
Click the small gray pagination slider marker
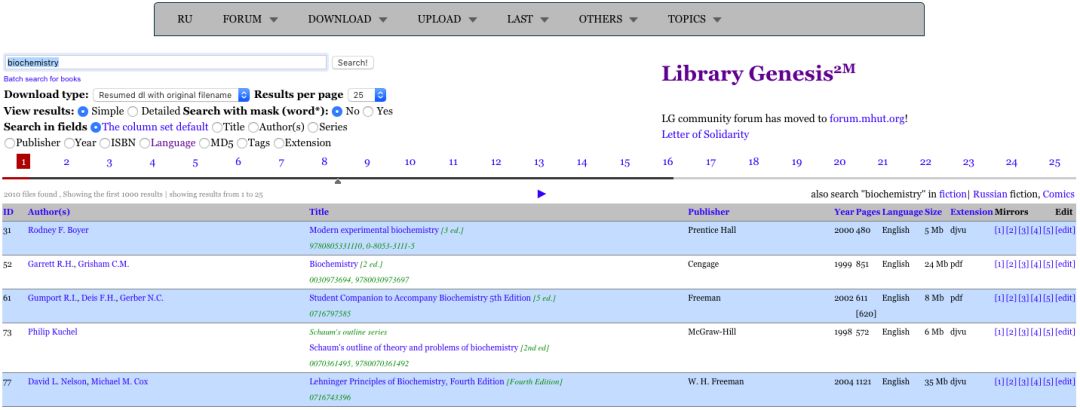point(338,182)
